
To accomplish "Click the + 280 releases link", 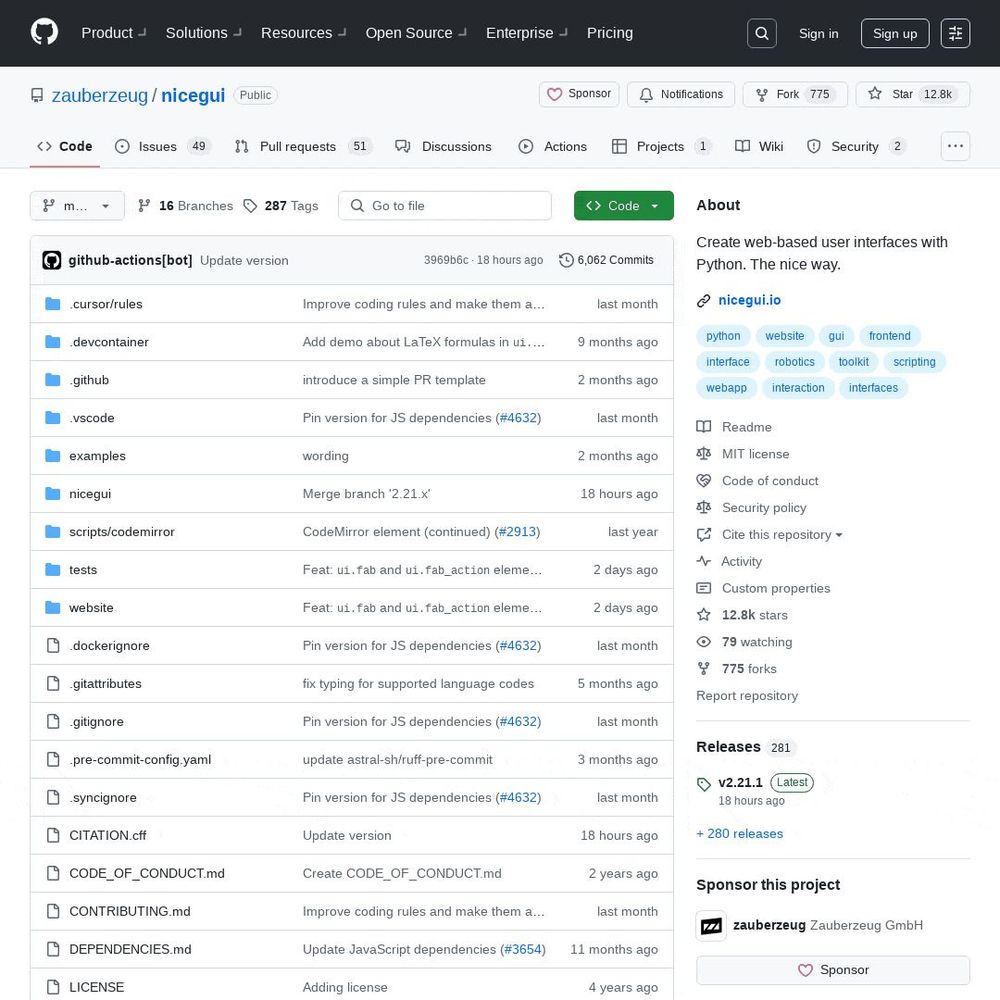I will 740,834.
